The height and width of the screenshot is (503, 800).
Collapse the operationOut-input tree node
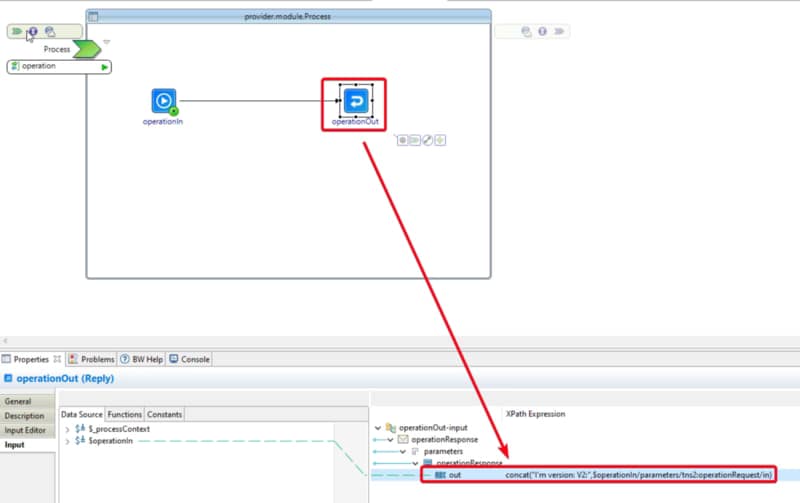(377, 428)
